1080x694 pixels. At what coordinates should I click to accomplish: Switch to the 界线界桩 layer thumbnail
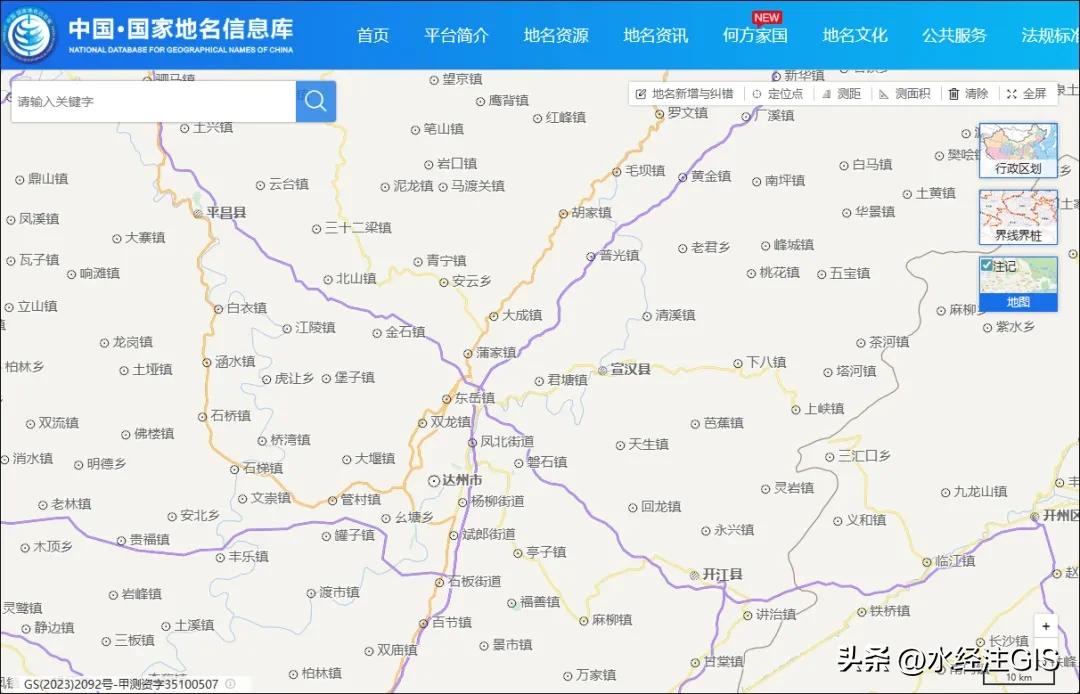pyautogui.click(x=1018, y=218)
